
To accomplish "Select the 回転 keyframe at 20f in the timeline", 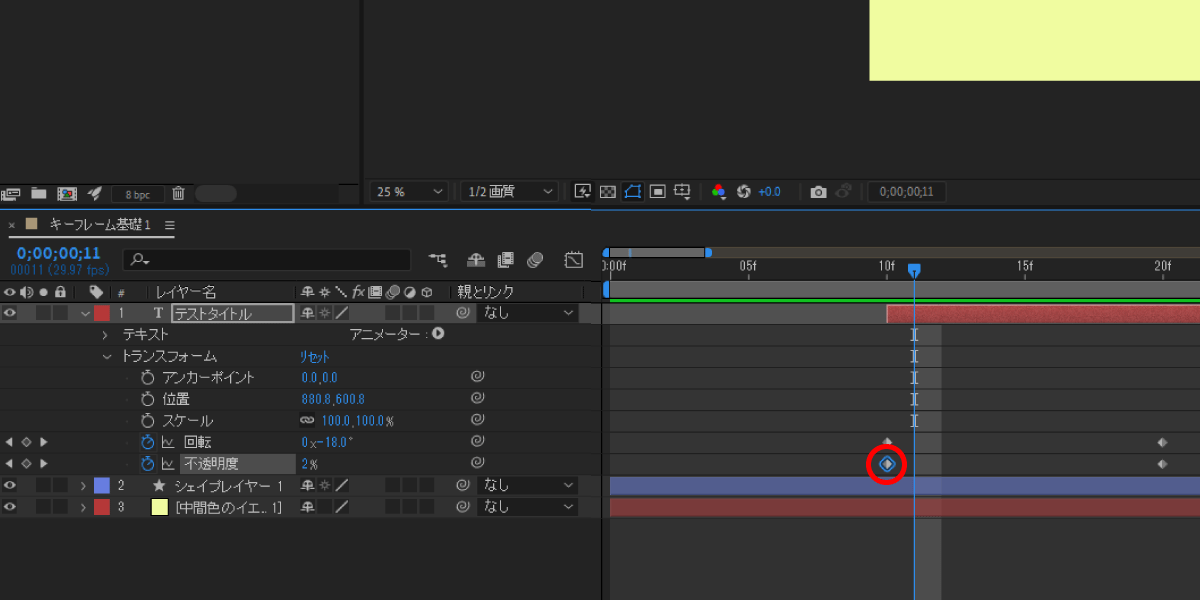I will [1162, 442].
